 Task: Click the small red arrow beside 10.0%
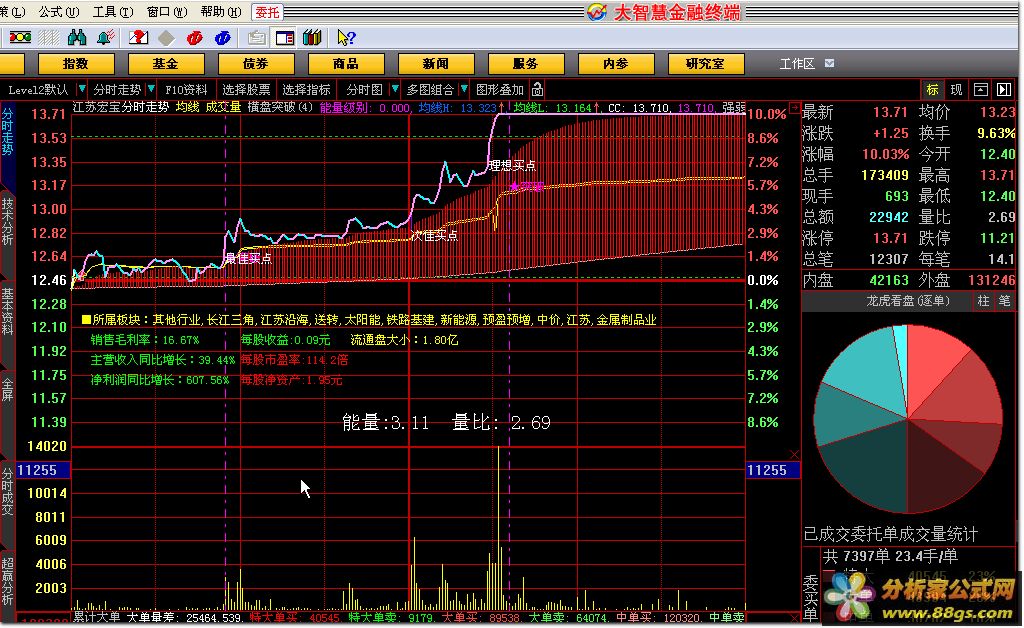coord(794,108)
